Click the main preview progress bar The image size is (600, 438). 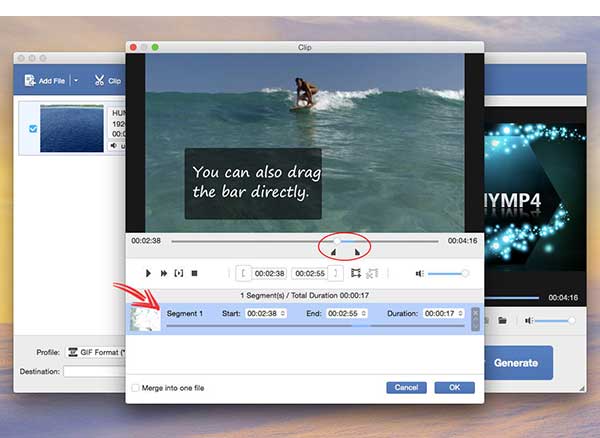click(x=512, y=297)
